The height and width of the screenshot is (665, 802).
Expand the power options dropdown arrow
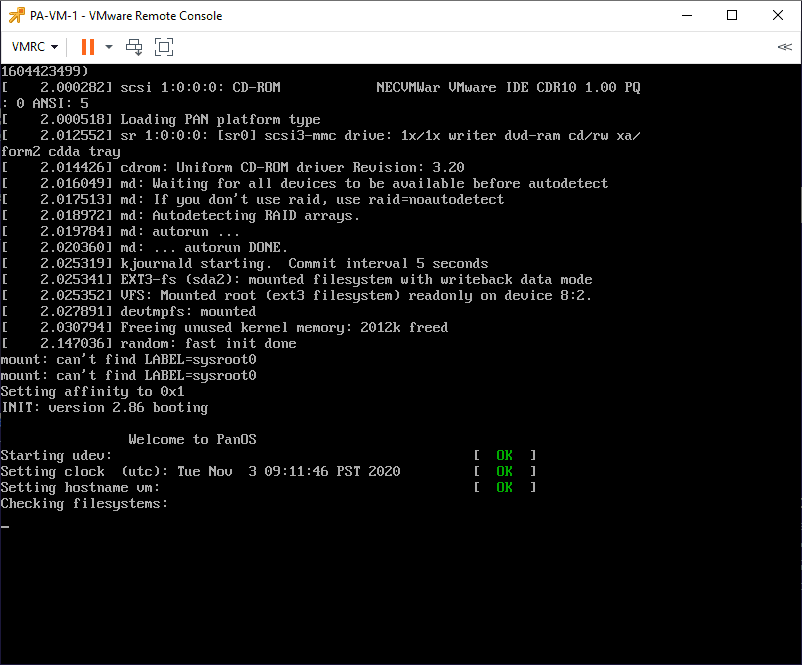pyautogui.click(x=109, y=47)
